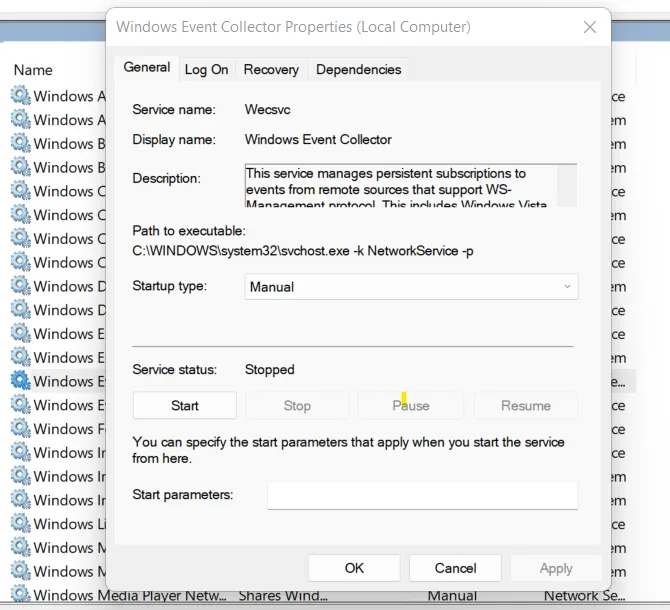Viewport: 670px width, 610px height.
Task: Open the Recovery tab
Action: 271,70
